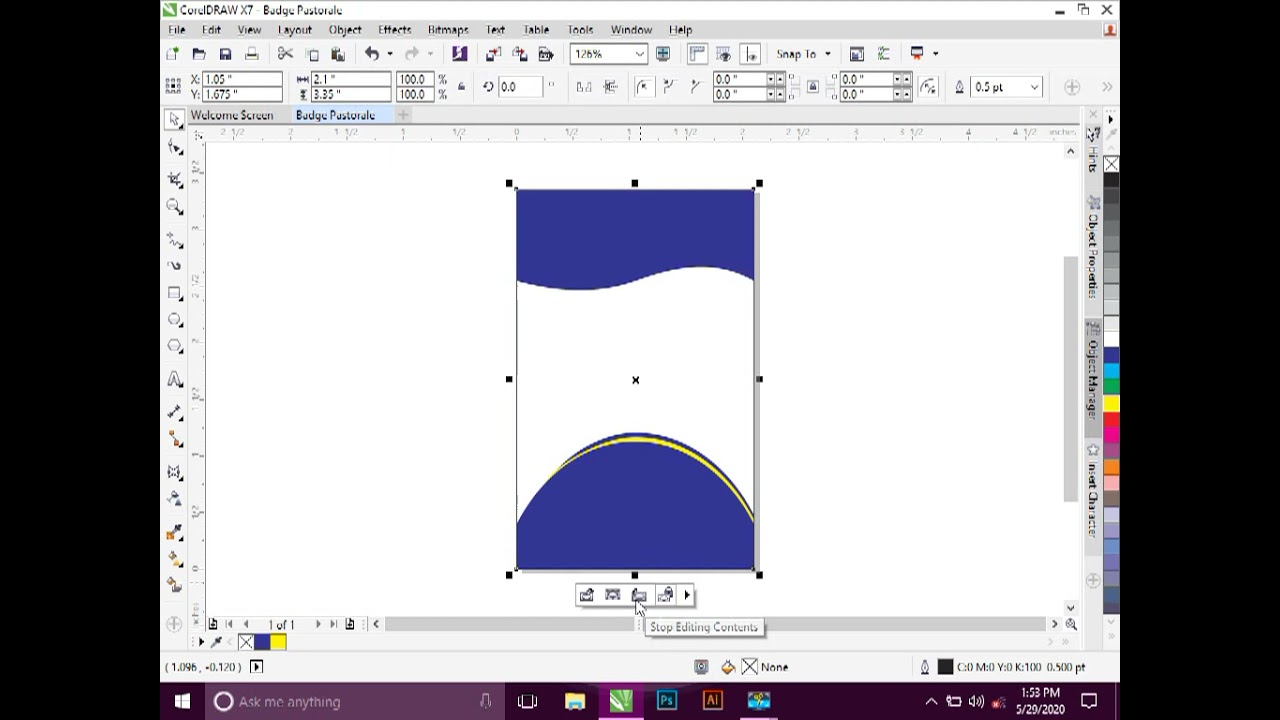Select the Text tool

click(175, 380)
